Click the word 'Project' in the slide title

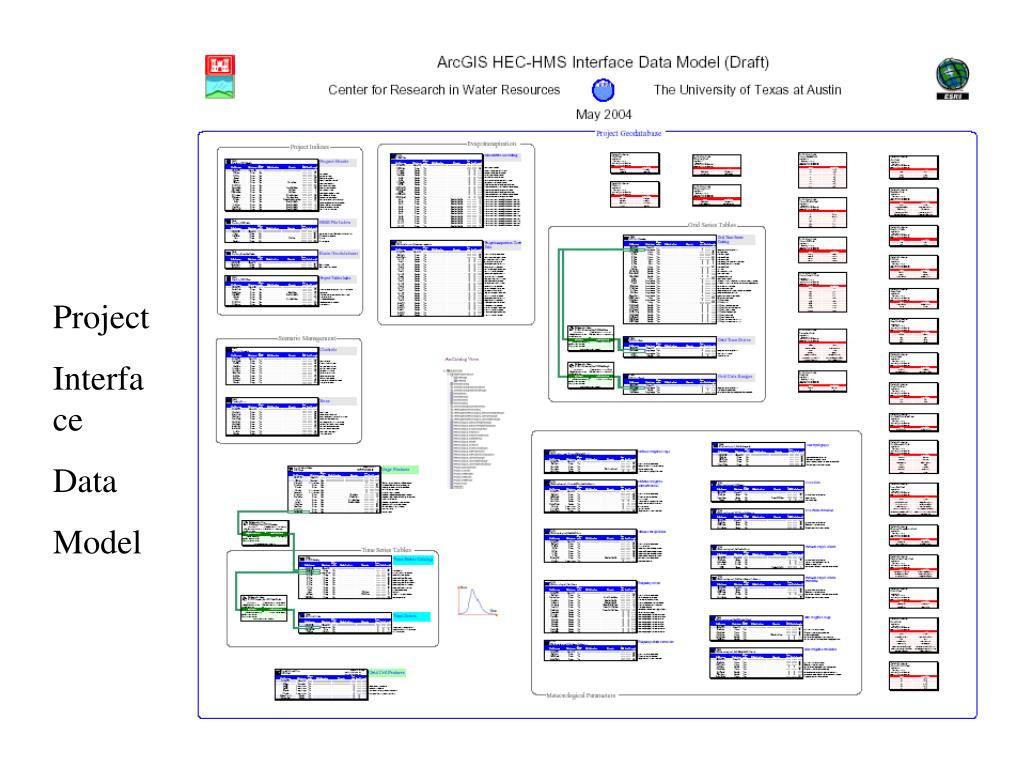click(x=101, y=319)
